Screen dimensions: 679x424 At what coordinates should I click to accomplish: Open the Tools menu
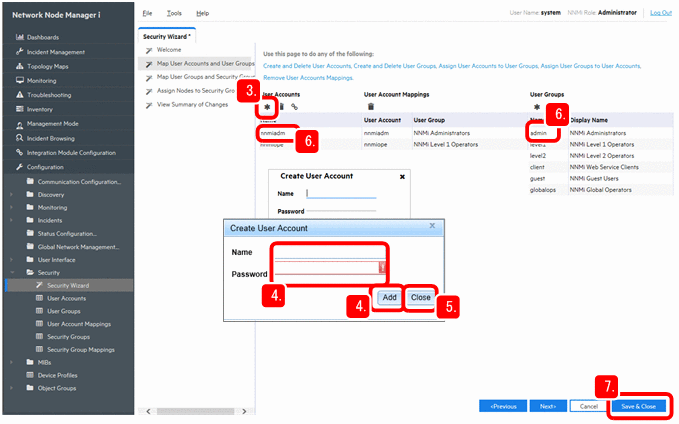174,13
